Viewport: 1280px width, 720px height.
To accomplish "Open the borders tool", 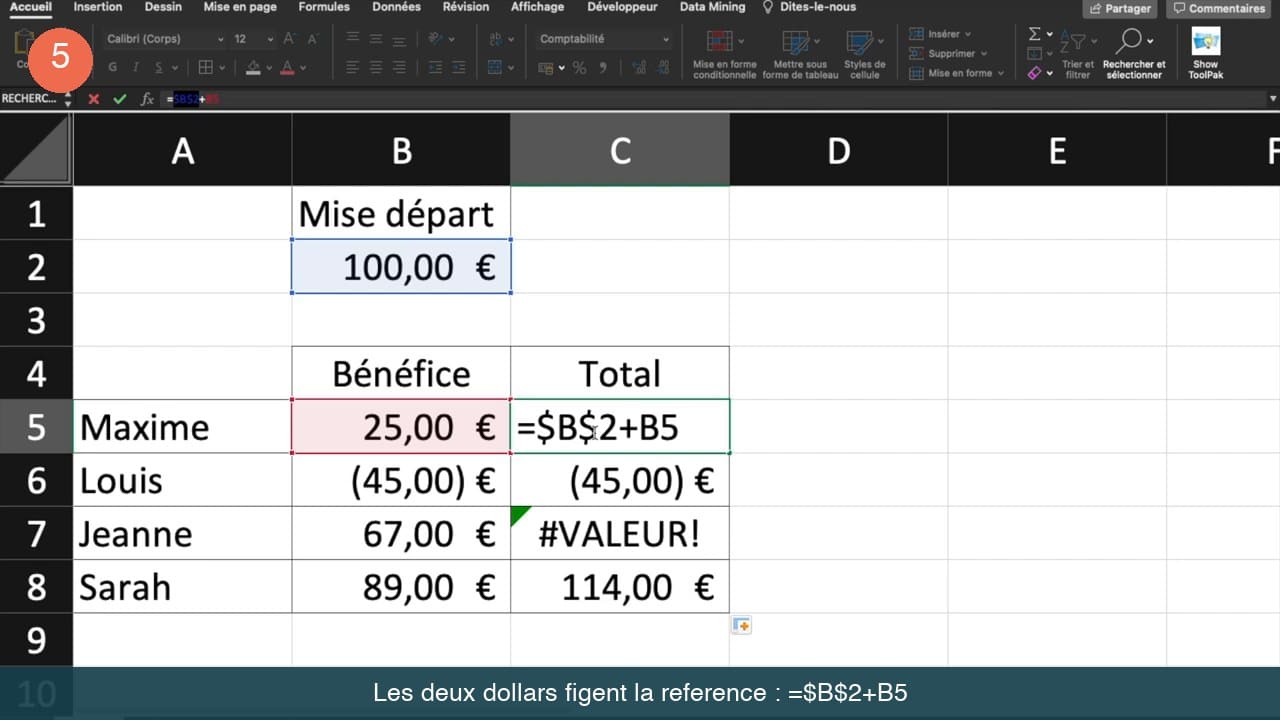I will pos(206,68).
